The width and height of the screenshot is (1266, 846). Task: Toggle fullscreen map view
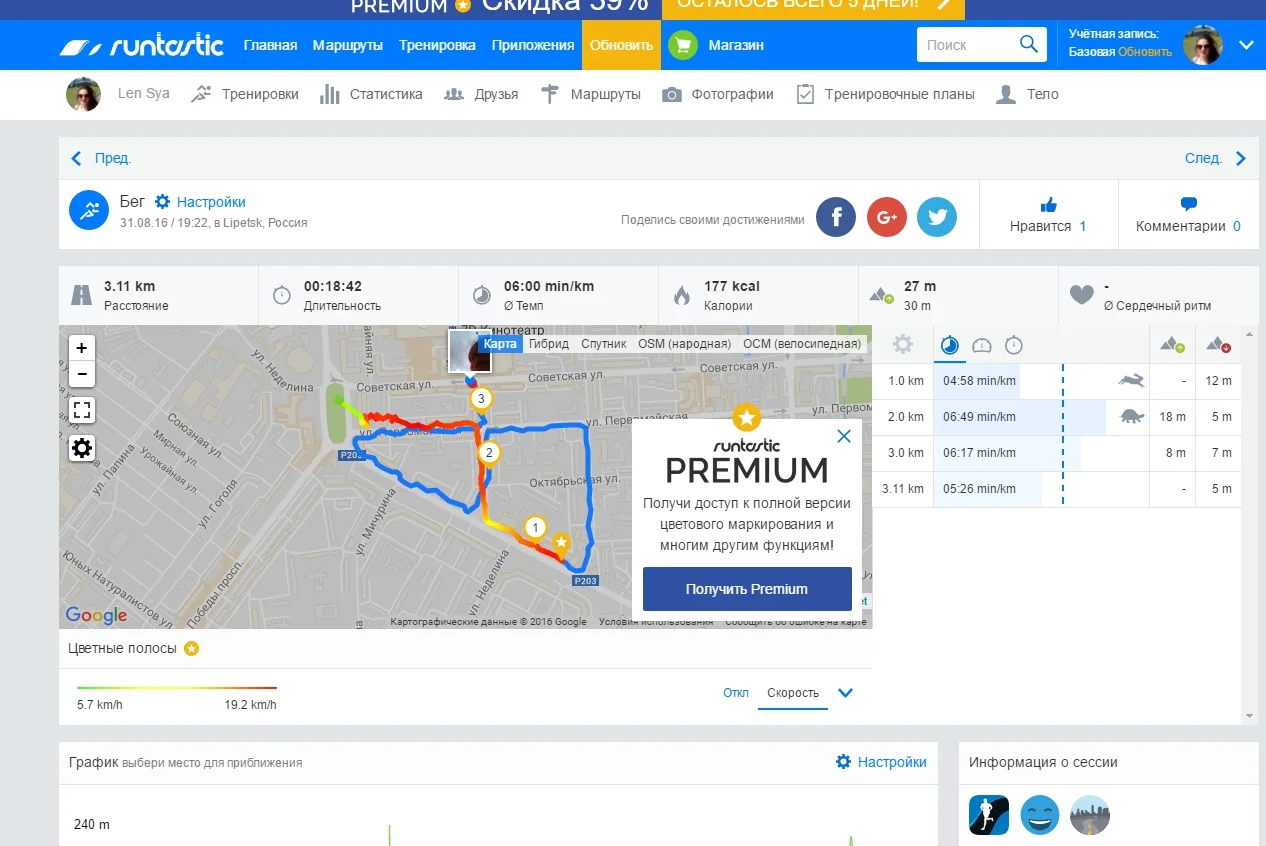[x=82, y=410]
